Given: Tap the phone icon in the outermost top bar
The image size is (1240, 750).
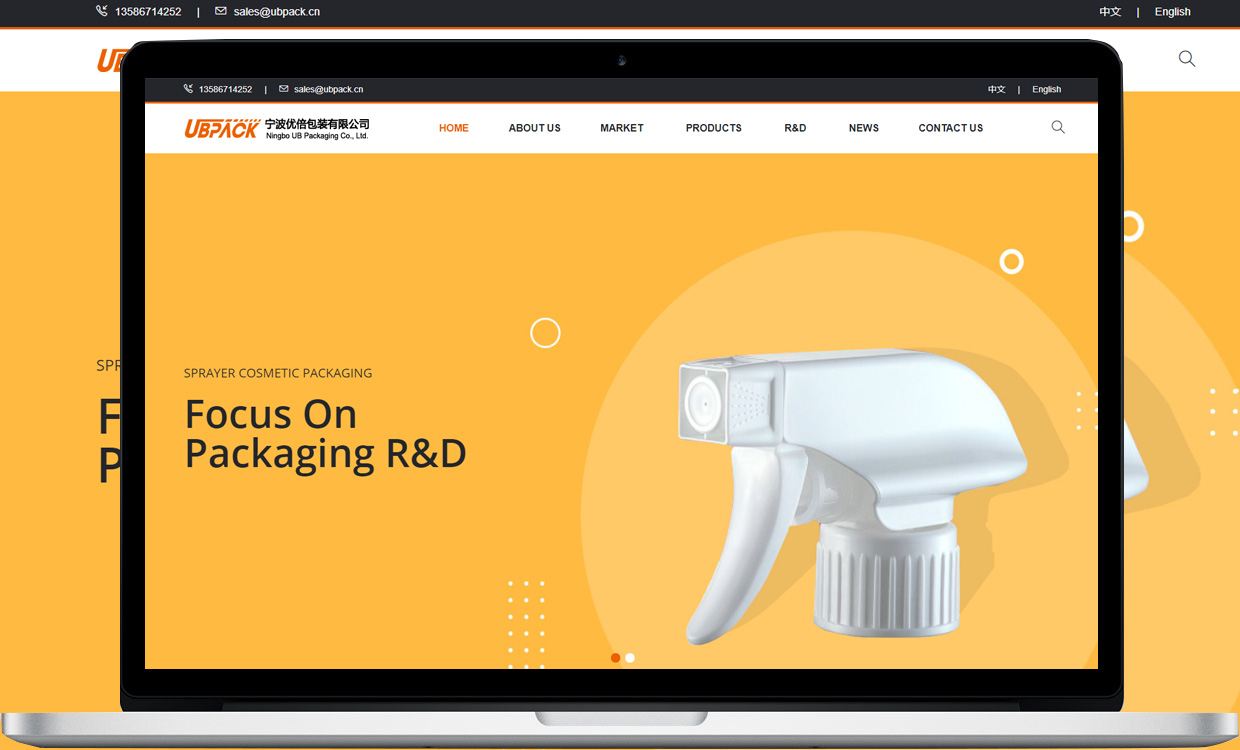Looking at the screenshot, I should (x=102, y=11).
